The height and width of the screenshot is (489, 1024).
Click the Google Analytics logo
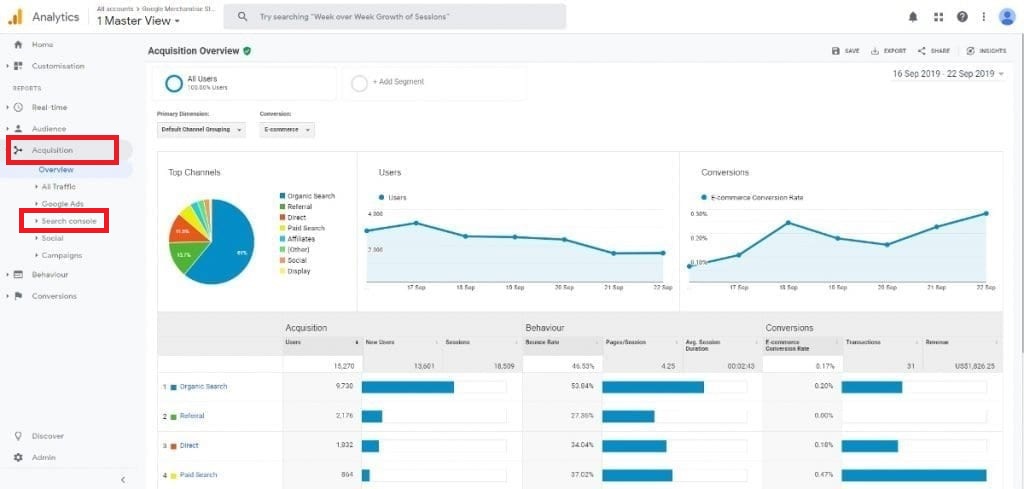[x=15, y=16]
